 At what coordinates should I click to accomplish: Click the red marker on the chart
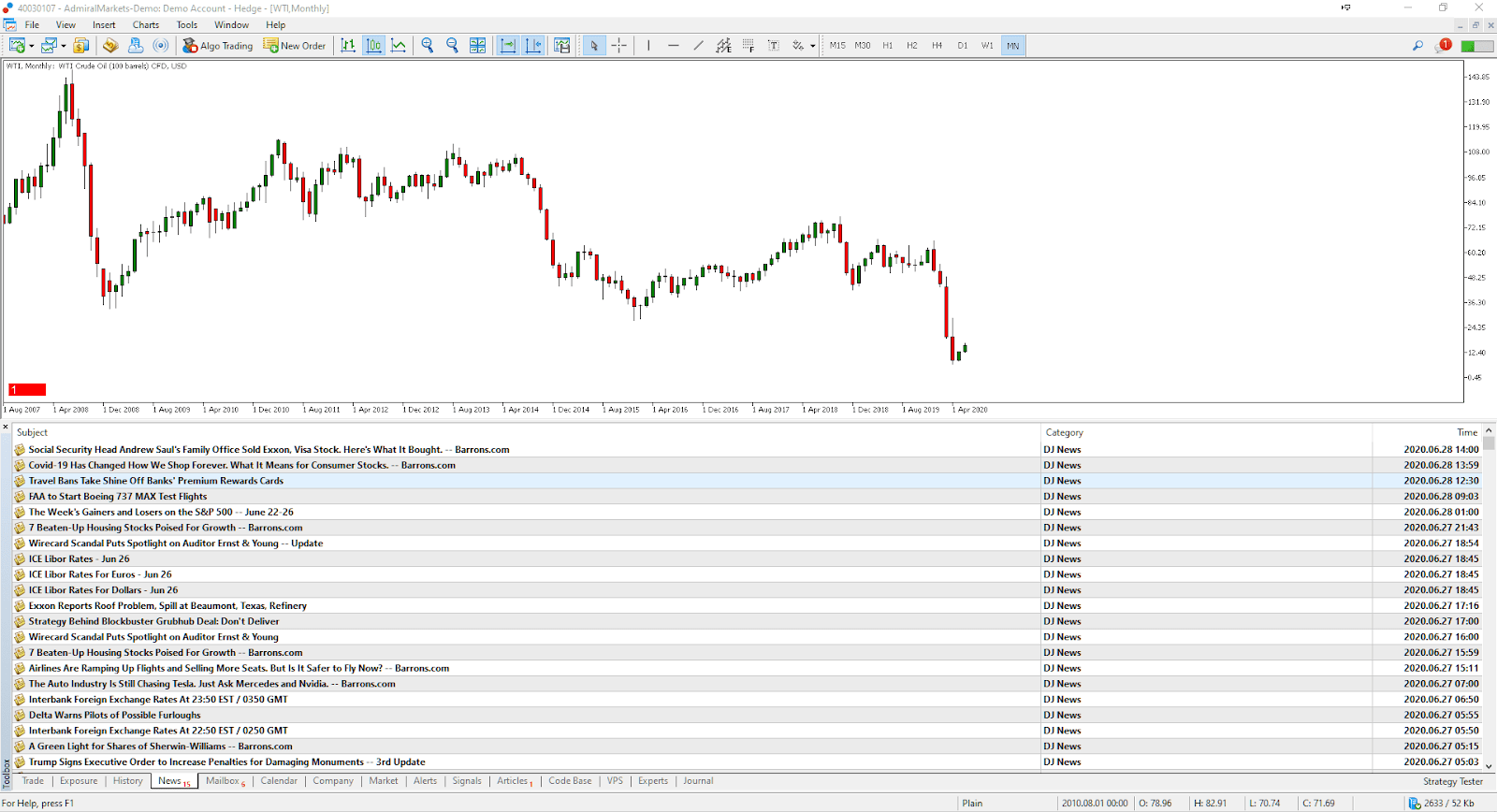(27, 390)
